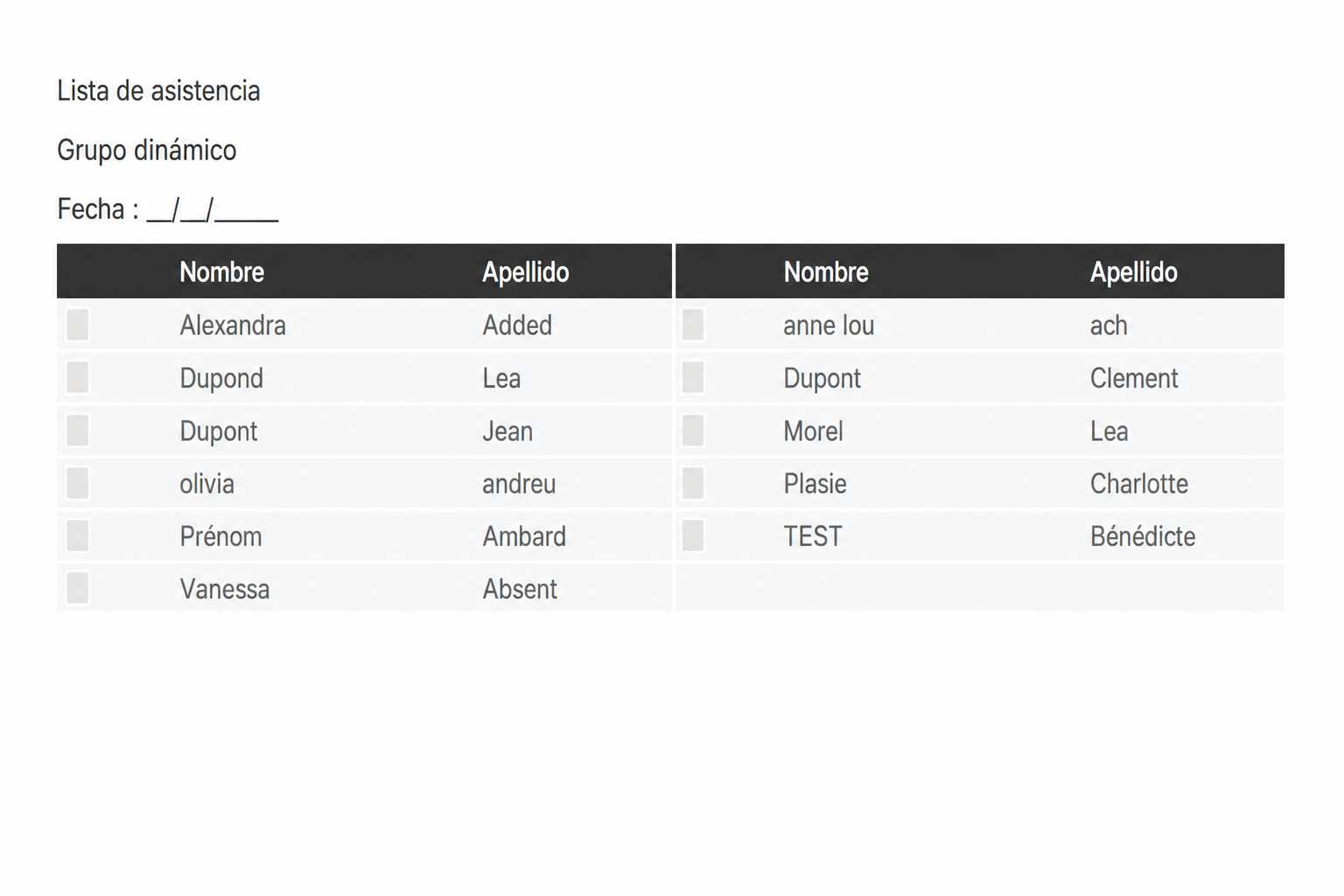The image size is (1344, 896).
Task: Toggle the checkbox for TEST Bénédicte
Action: [x=693, y=535]
